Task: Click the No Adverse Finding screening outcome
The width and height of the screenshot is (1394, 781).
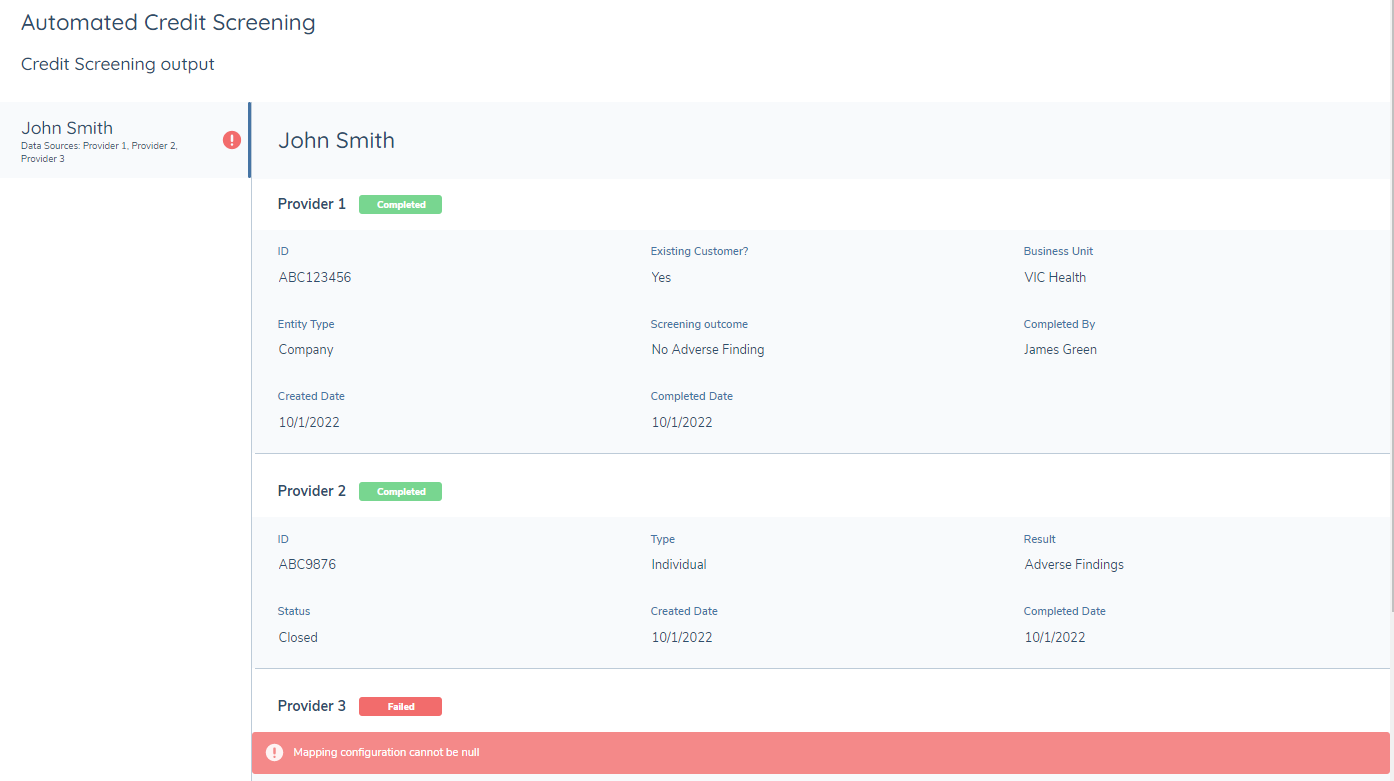Action: [708, 350]
